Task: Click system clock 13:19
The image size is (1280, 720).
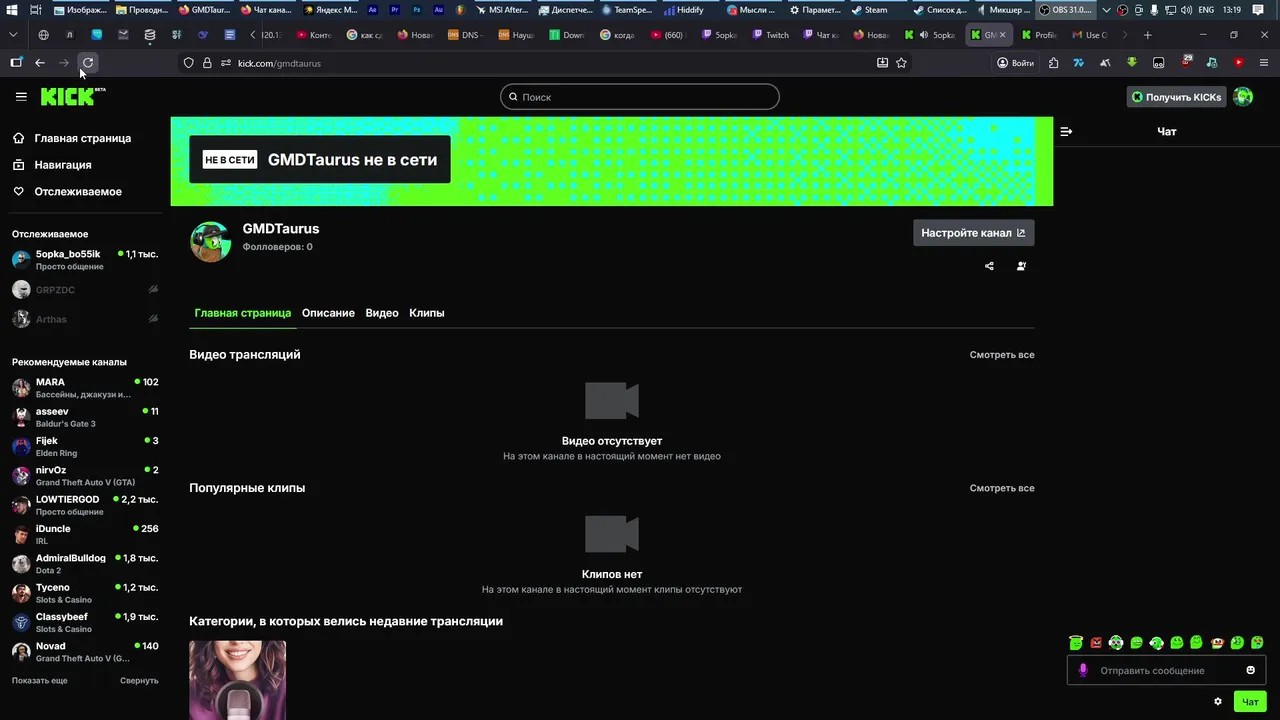Action: coord(1232,10)
